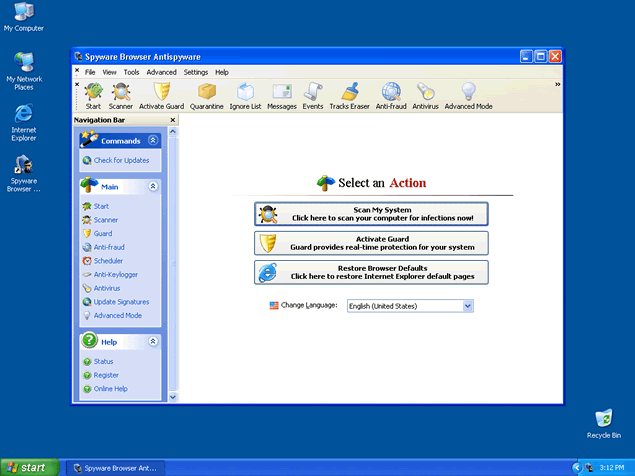635x476 pixels.
Task: Click the Scanner toolbar icon
Action: 121,95
